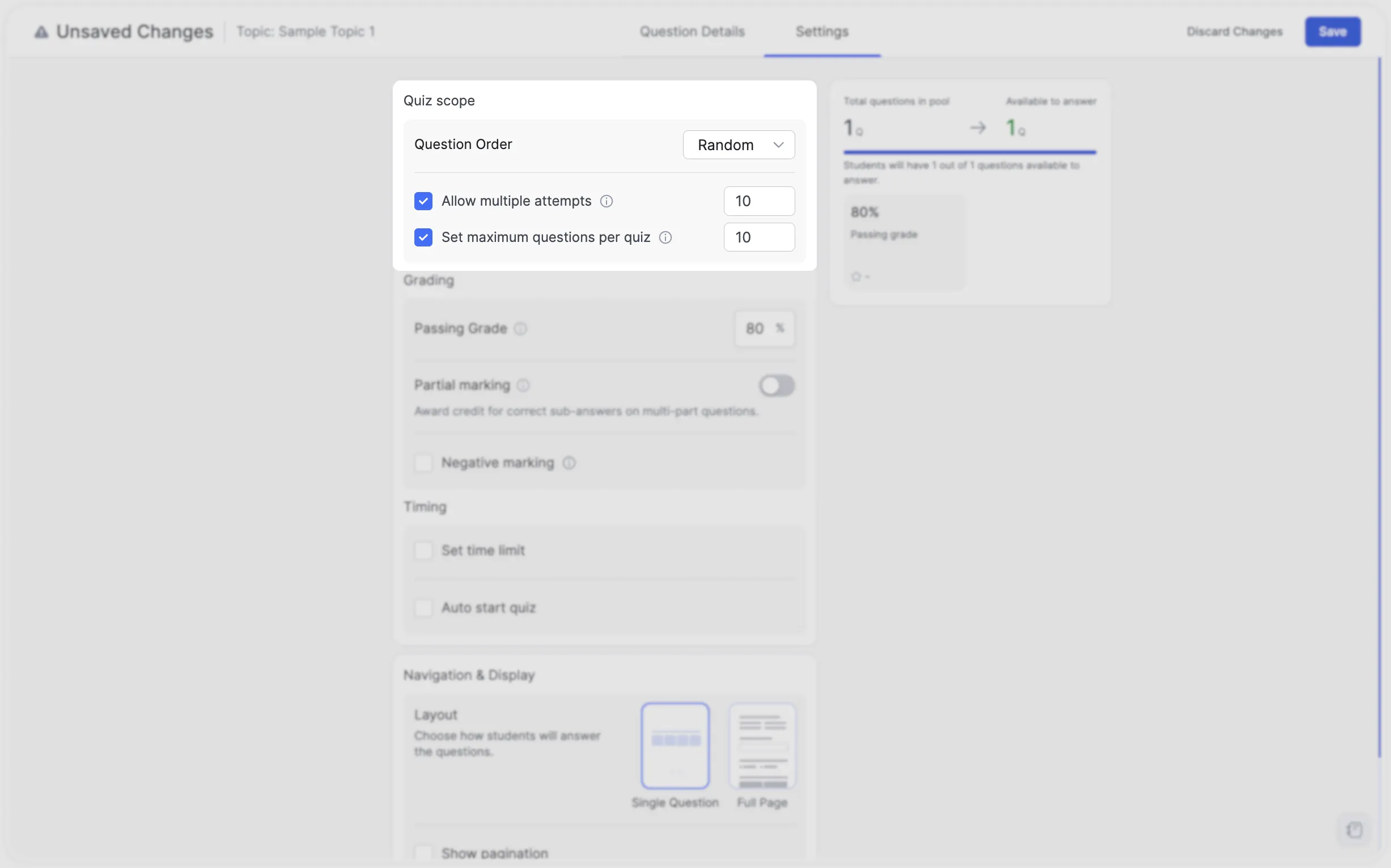Screen dimensions: 1391x868
Task: Uncheck Set maximum questions per quiz checkbox
Action: pos(423,237)
